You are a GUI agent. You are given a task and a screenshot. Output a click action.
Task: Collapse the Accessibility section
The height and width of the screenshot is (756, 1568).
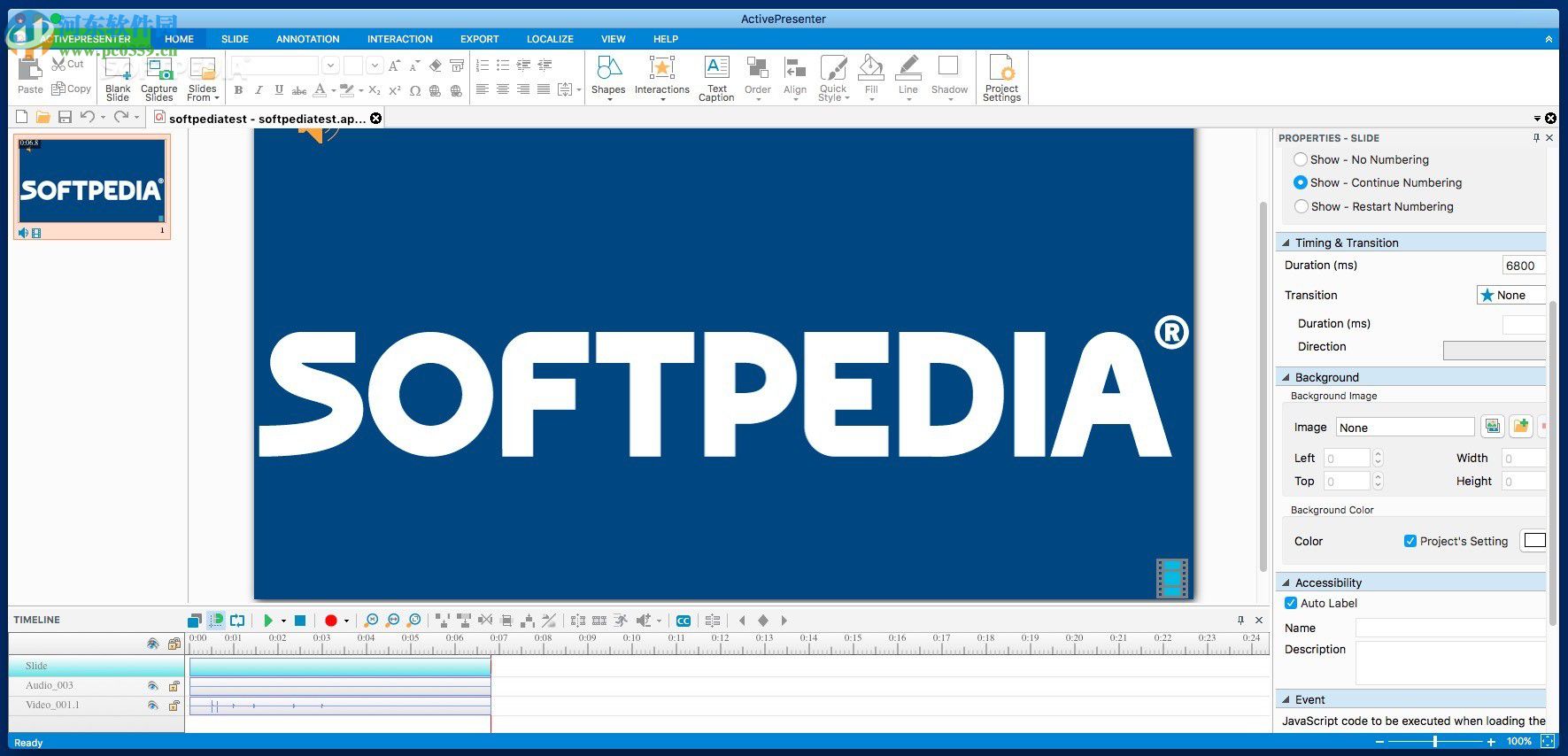[1286, 582]
